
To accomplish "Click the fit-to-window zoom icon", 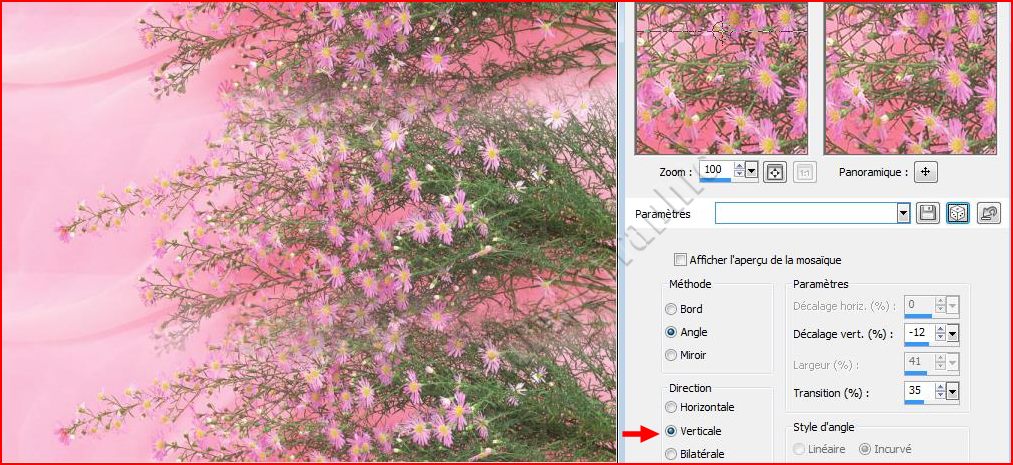I will coord(774,172).
